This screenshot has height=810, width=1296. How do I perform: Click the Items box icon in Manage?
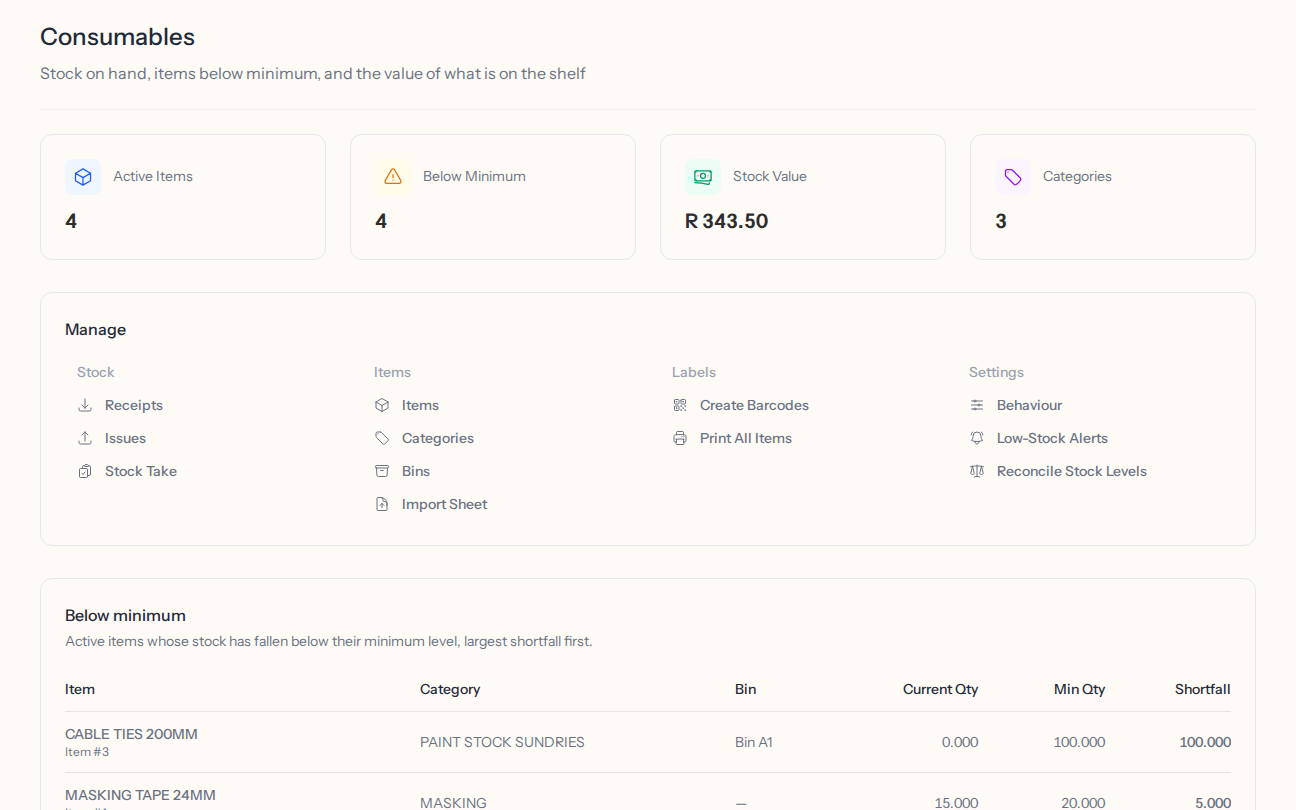pos(382,405)
